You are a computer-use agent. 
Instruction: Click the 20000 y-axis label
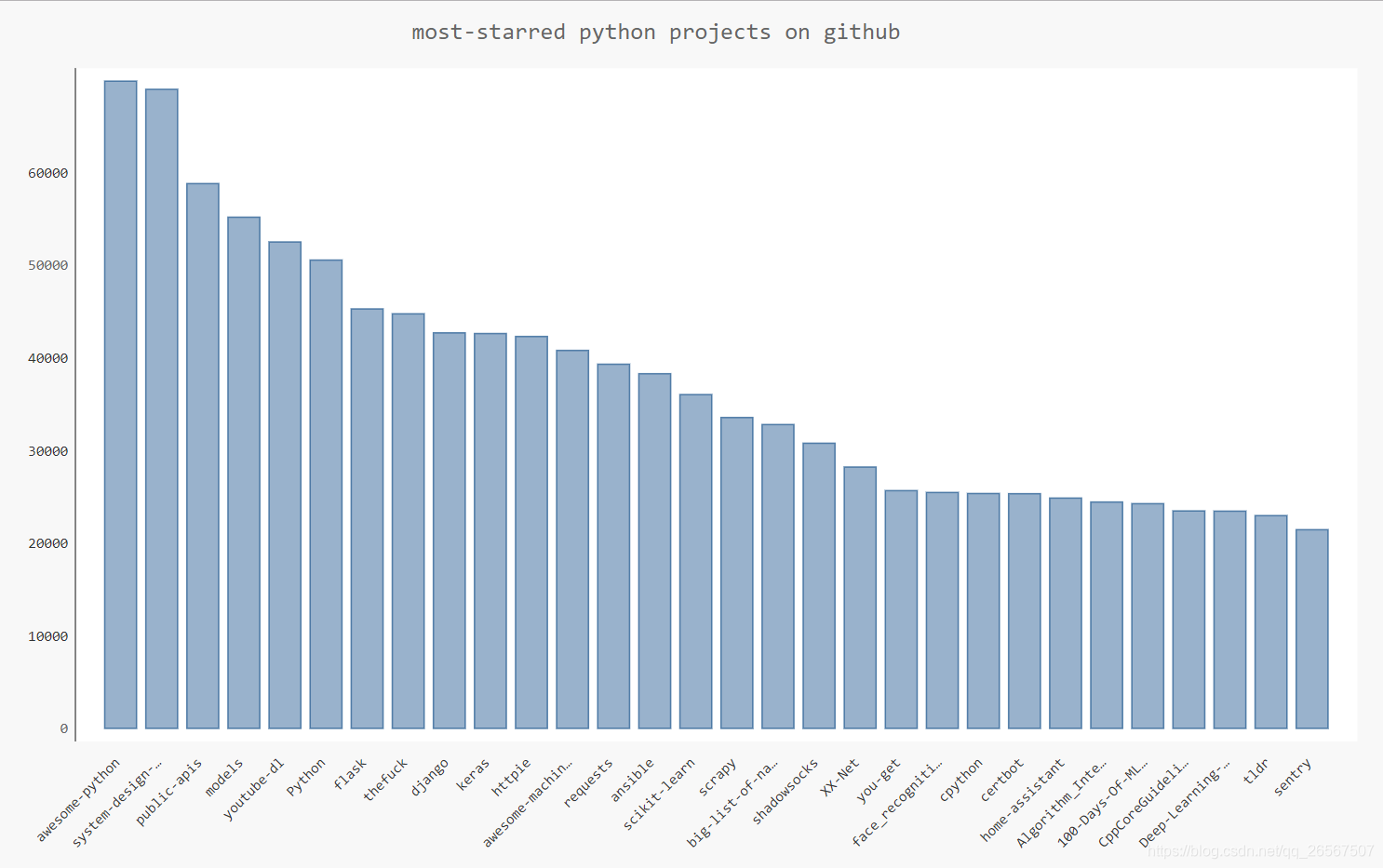click(x=48, y=543)
